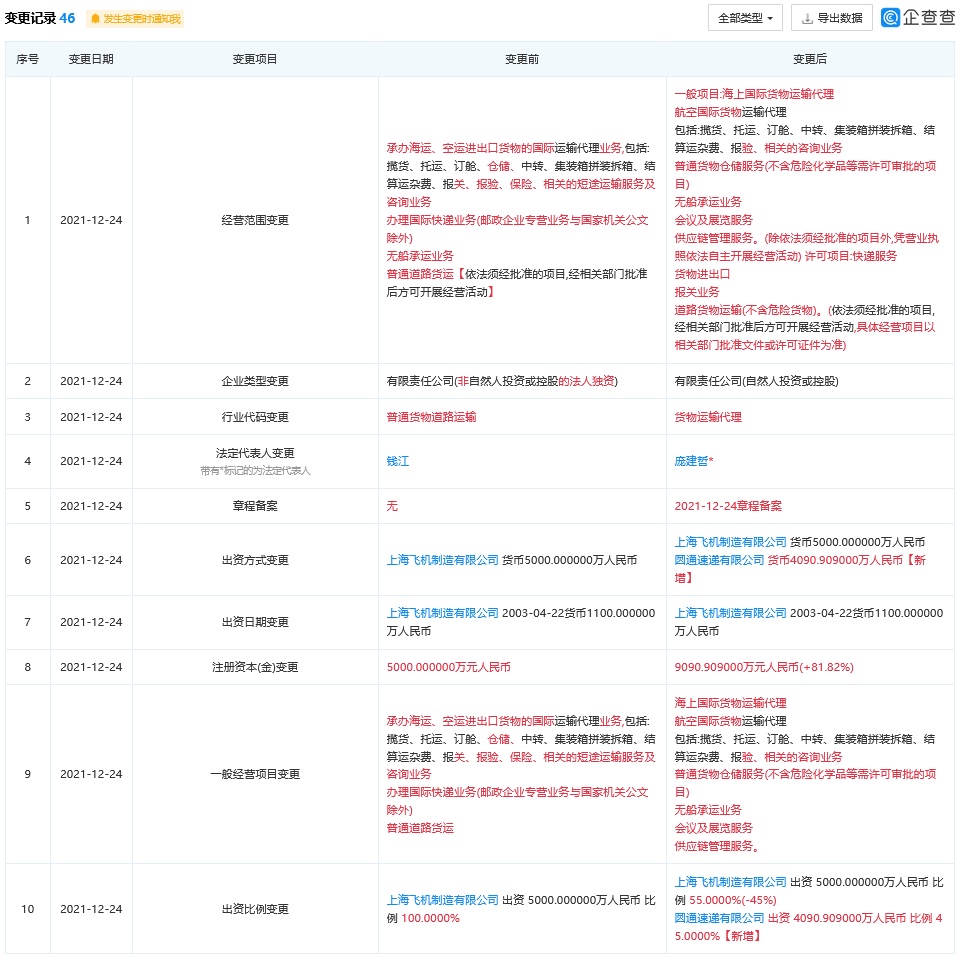960x961 pixels.
Task: Open 上海飞机制造有限公司 link in 出资日期变更 after column
Action: [x=731, y=613]
